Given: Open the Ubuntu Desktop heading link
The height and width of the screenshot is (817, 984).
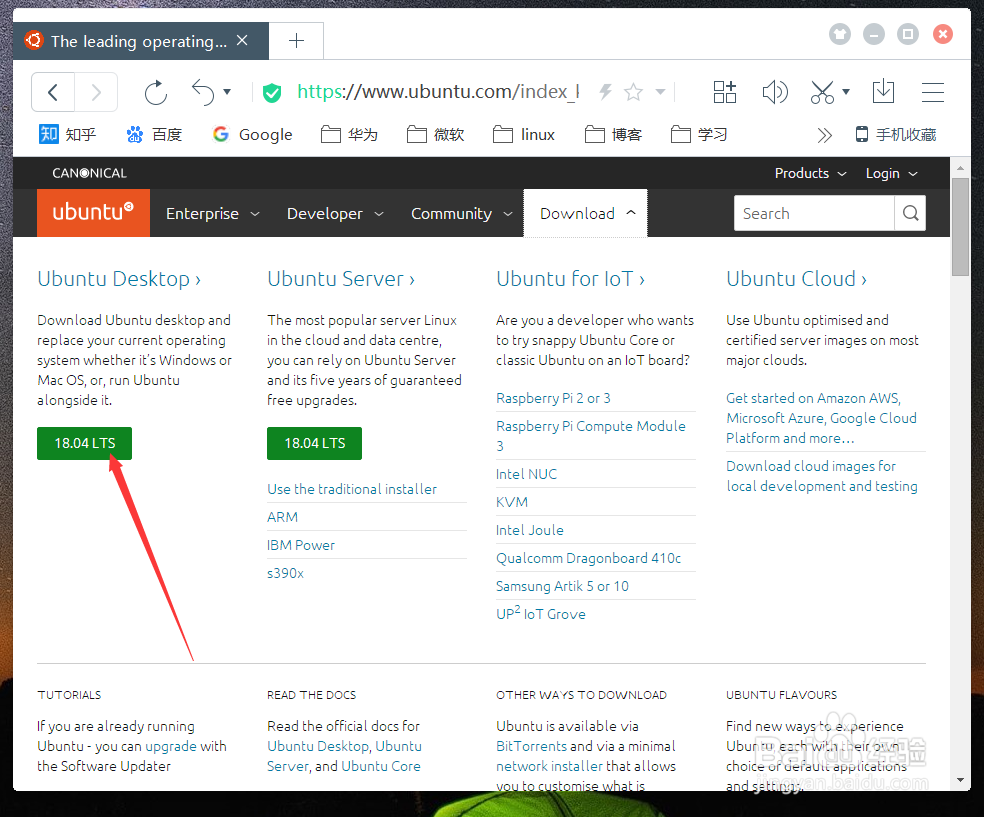Looking at the screenshot, I should pos(119,279).
